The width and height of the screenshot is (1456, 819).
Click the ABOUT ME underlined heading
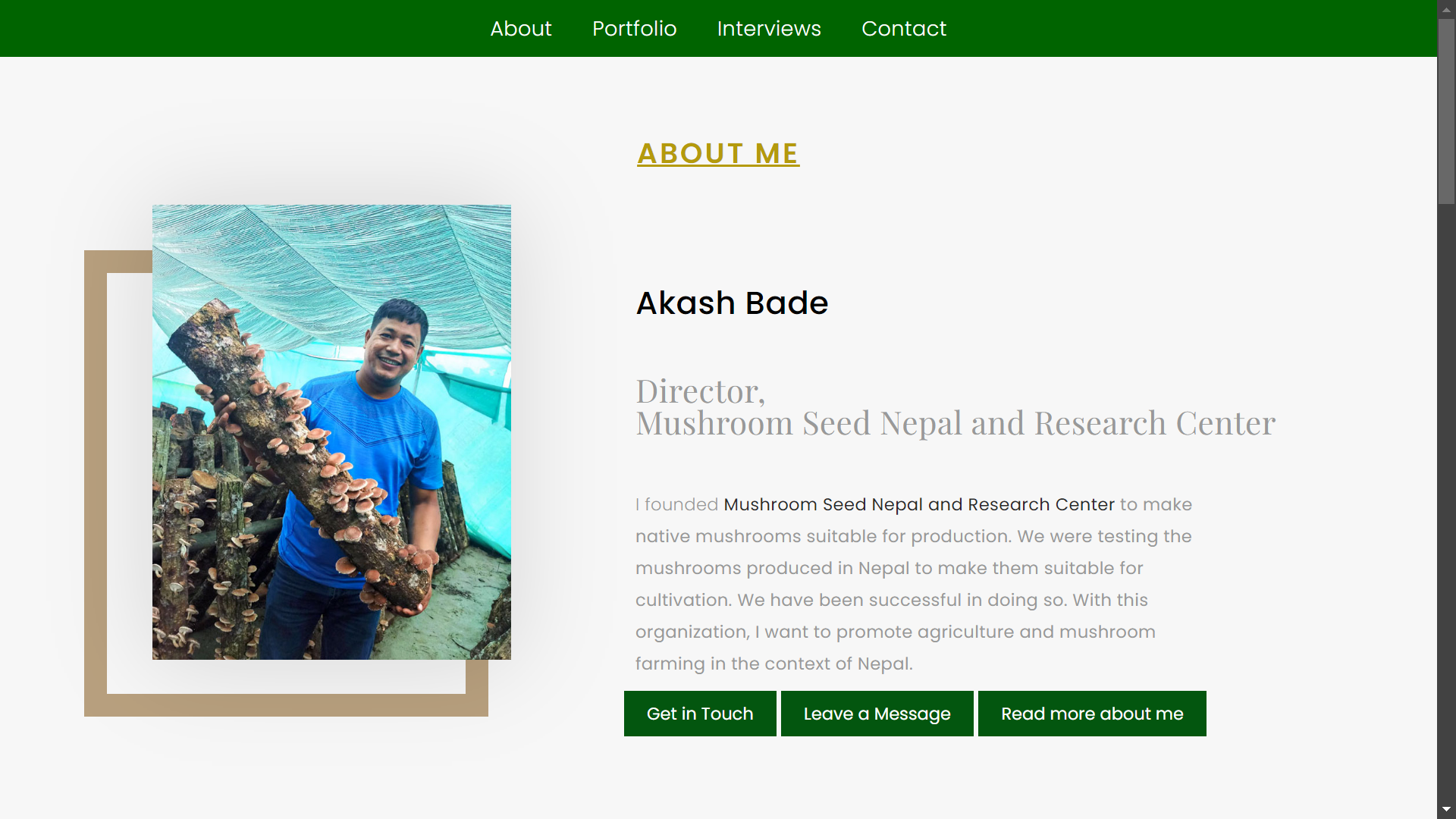718,153
